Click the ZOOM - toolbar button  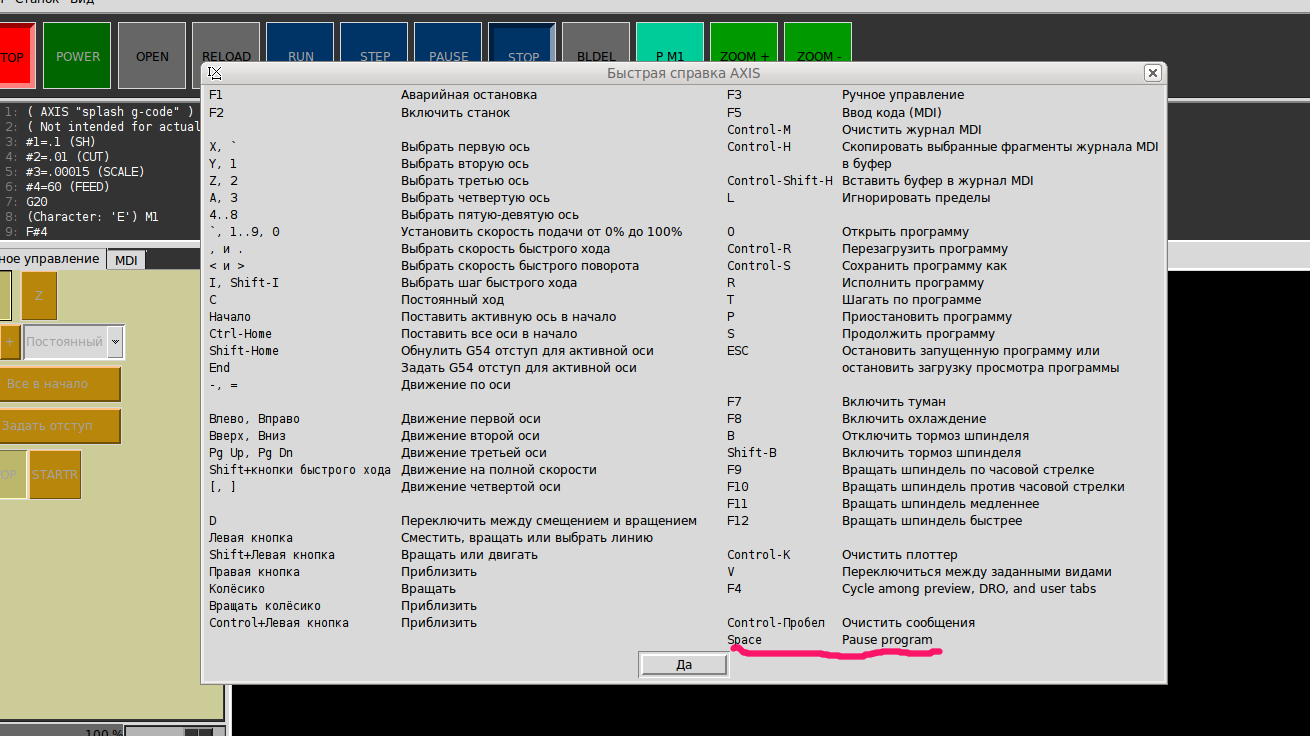point(818,56)
